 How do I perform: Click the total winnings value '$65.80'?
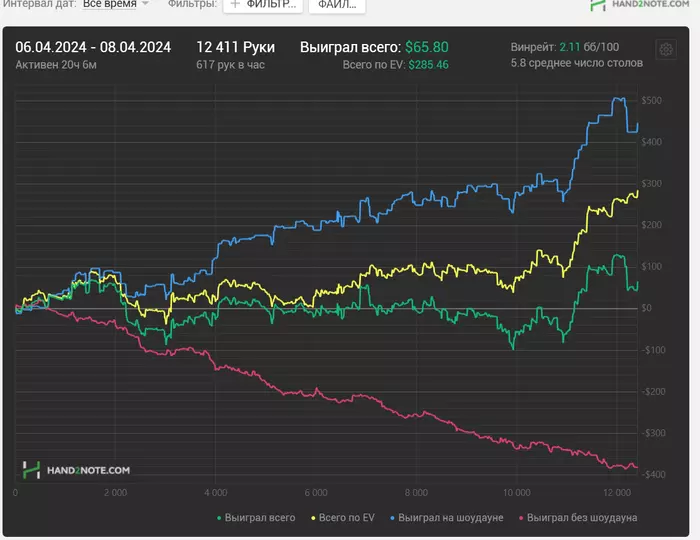427,47
